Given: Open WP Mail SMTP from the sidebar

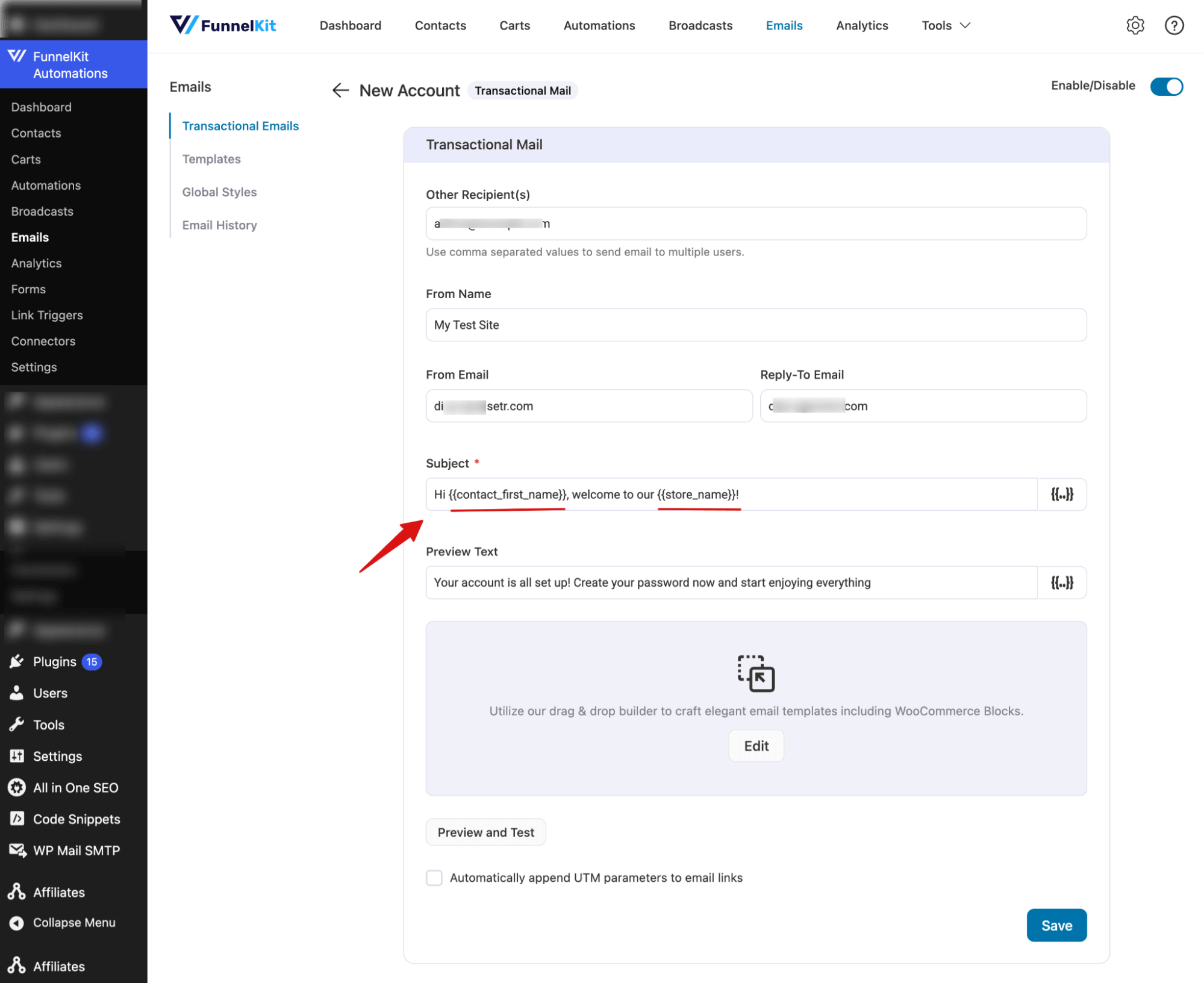Looking at the screenshot, I should coord(76,850).
